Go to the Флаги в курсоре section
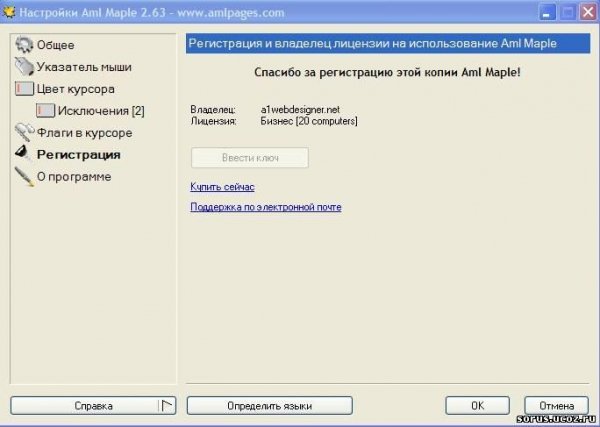600x427 pixels. [x=84, y=133]
